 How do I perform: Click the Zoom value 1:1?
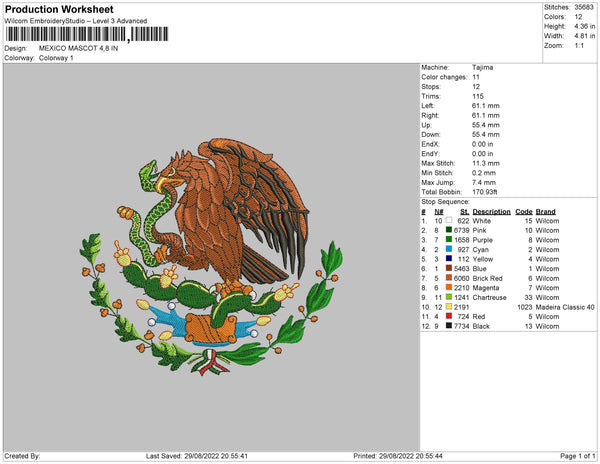(x=579, y=46)
